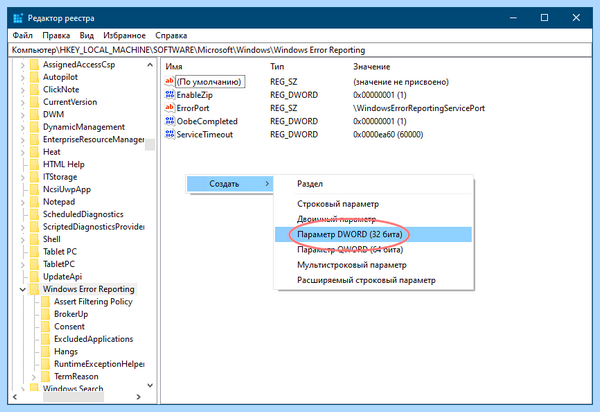Screen dimensions: 600x412
Task: Click the CurrentVersion folder icon
Action: 34,102
